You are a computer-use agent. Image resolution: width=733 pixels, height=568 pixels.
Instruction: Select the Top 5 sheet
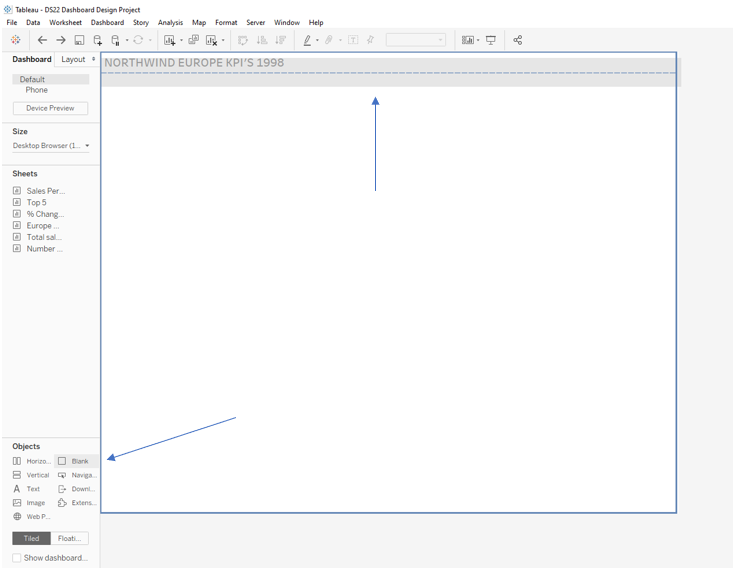coord(30,202)
